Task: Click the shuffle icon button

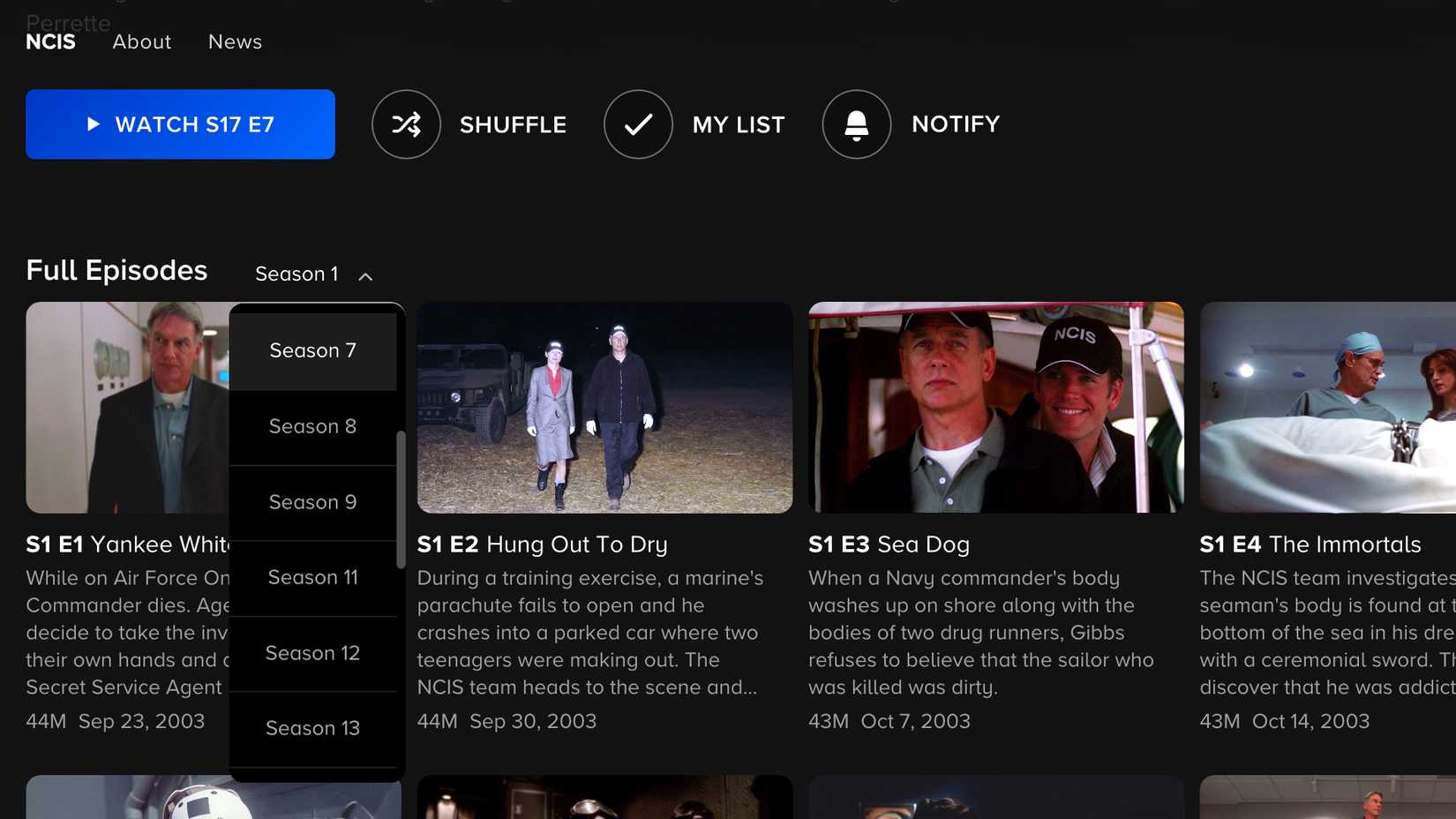Action: pyautogui.click(x=406, y=124)
